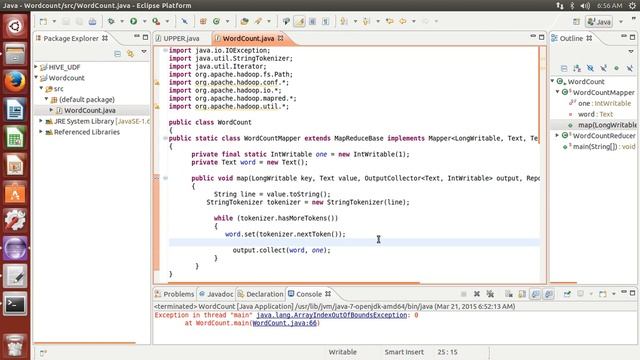Click the External Tools run icon
640x360 pixels.
pos(156,21)
